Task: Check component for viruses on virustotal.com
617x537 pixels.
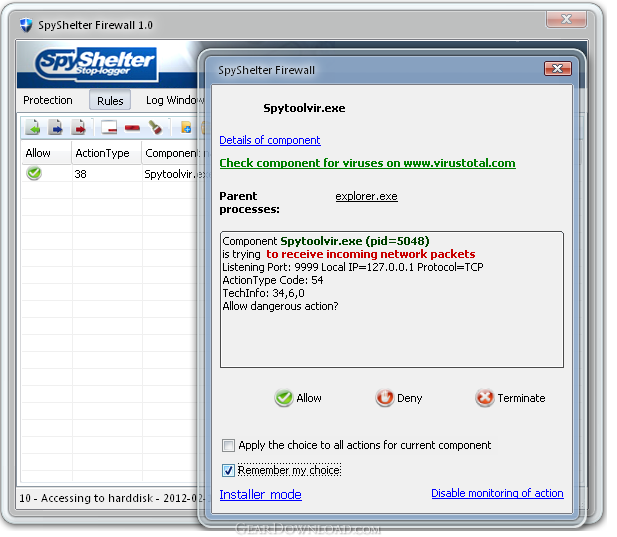Action: (368, 163)
